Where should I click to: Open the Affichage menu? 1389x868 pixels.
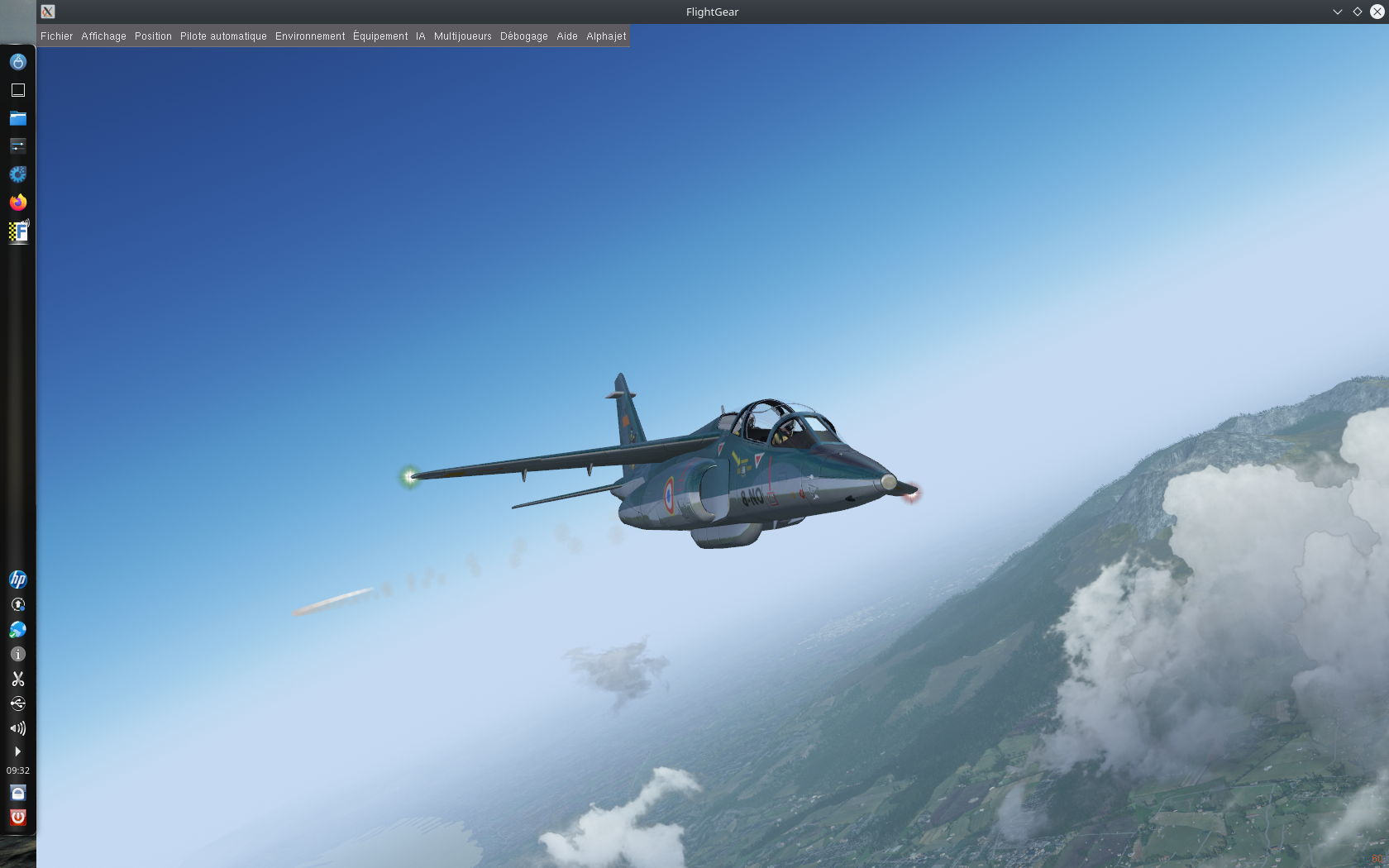click(x=103, y=36)
